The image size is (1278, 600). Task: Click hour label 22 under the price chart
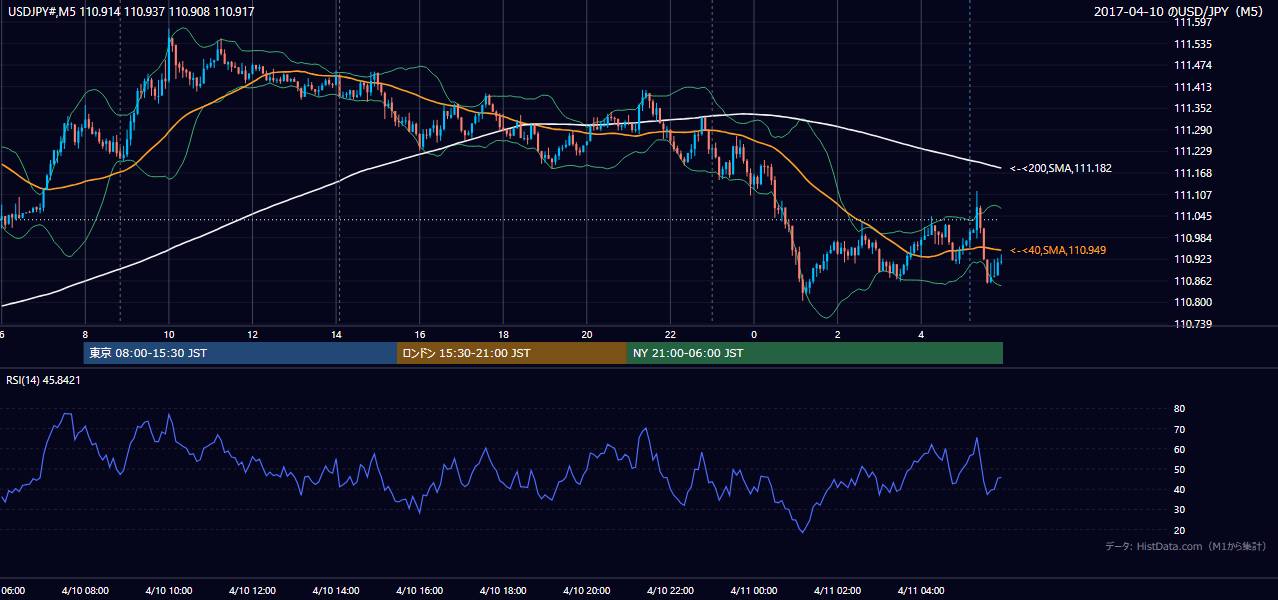click(x=670, y=335)
